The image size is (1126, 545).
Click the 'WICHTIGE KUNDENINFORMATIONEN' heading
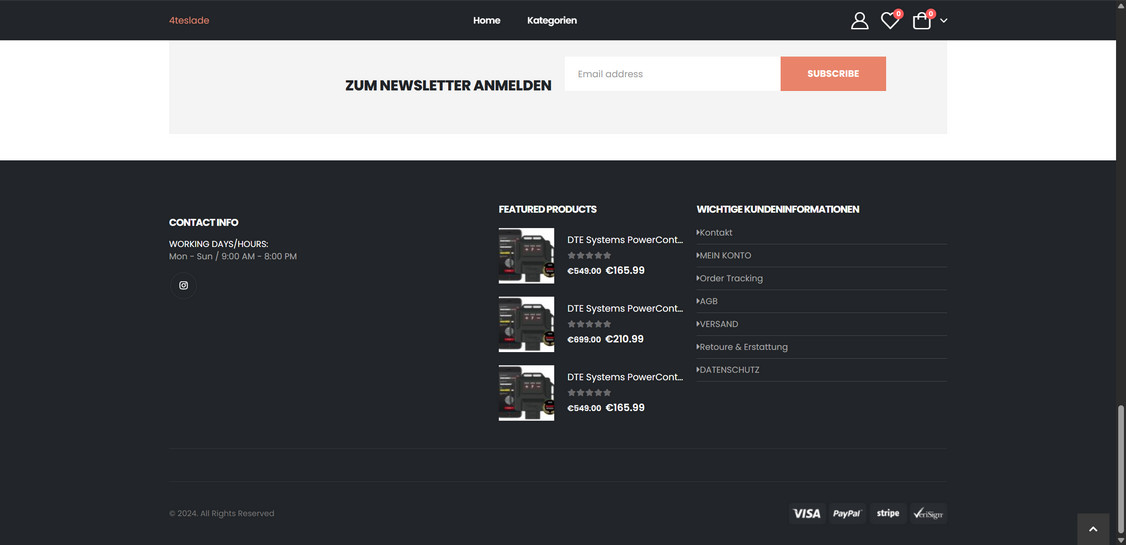click(x=778, y=210)
